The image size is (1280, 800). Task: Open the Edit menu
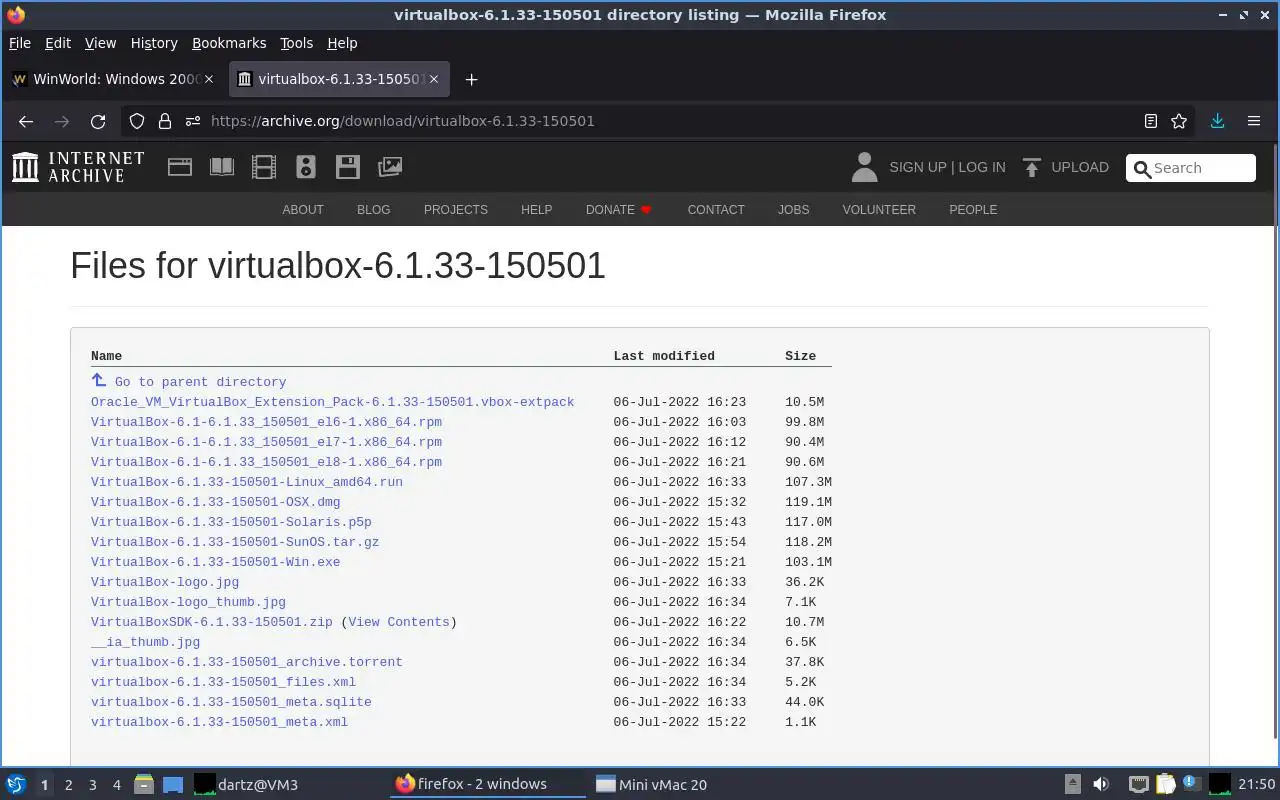[x=58, y=43]
